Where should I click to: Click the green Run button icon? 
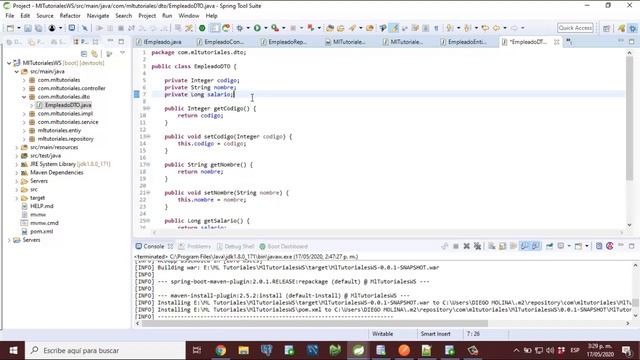[x=257, y=28]
